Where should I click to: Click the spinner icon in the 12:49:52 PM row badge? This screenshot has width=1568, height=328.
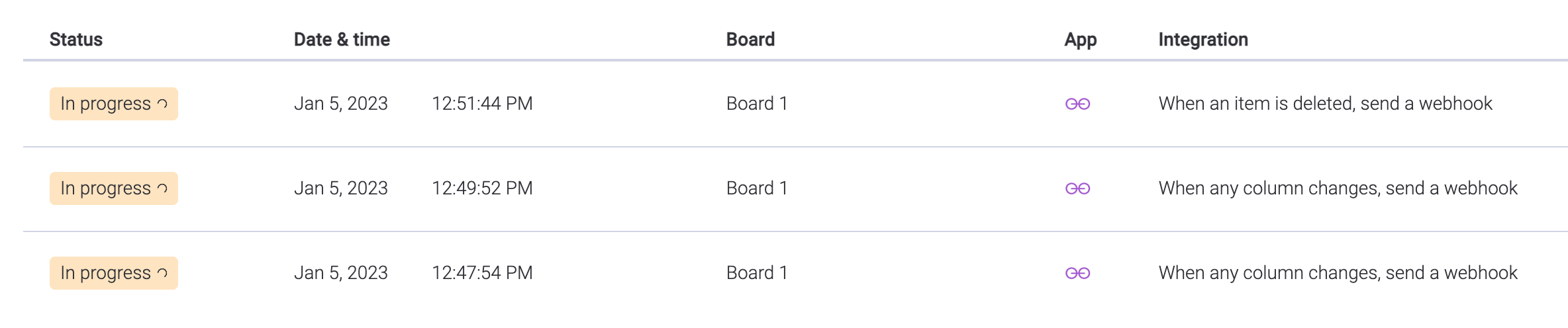point(162,188)
